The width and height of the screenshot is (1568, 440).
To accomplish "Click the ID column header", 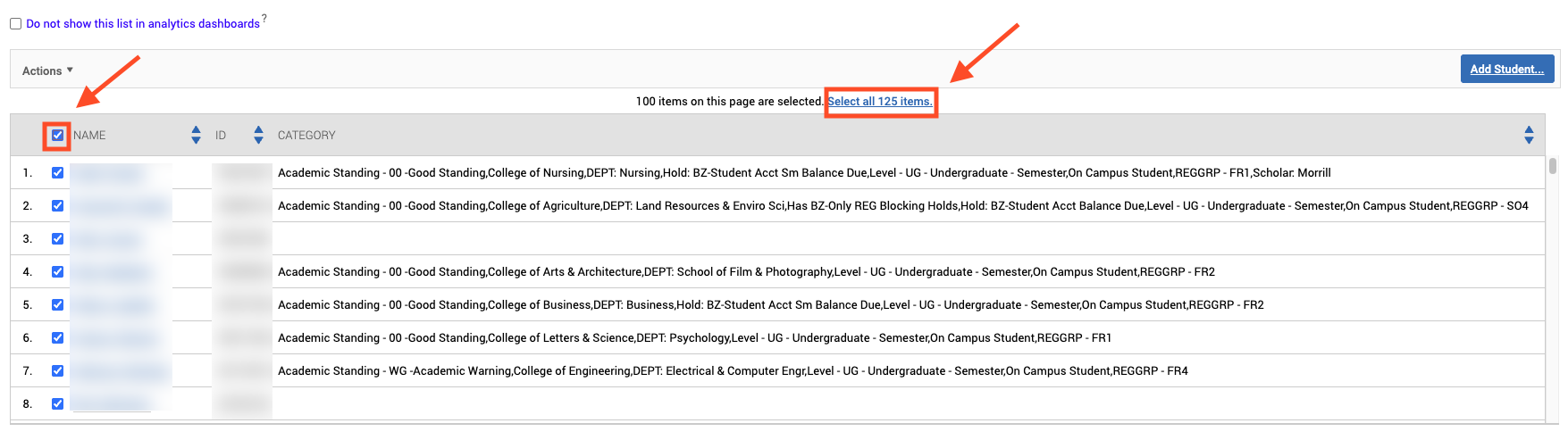I will (x=221, y=136).
